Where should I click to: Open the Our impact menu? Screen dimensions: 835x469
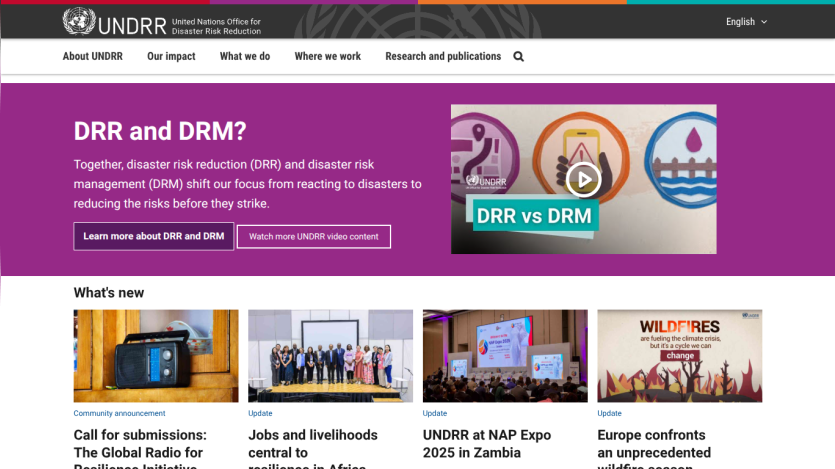(x=171, y=56)
